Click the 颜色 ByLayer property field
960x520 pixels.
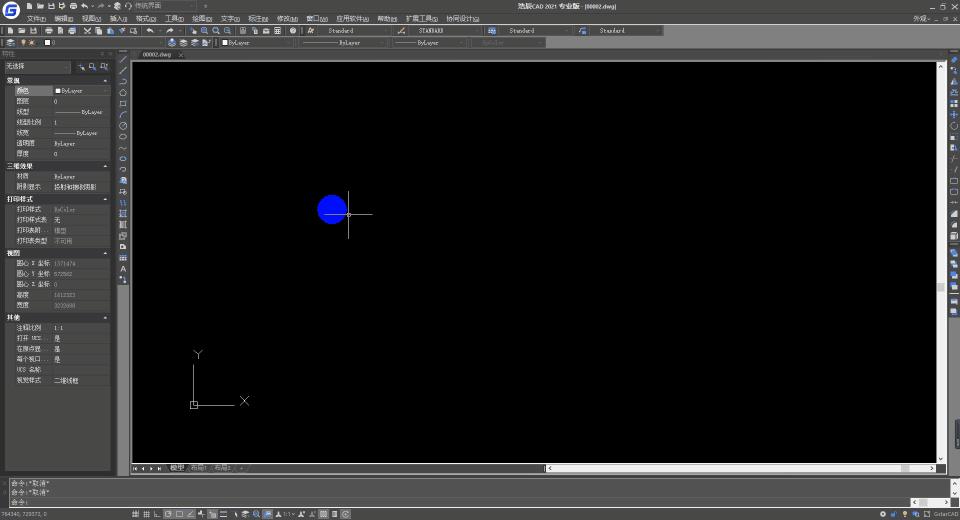pos(78,91)
